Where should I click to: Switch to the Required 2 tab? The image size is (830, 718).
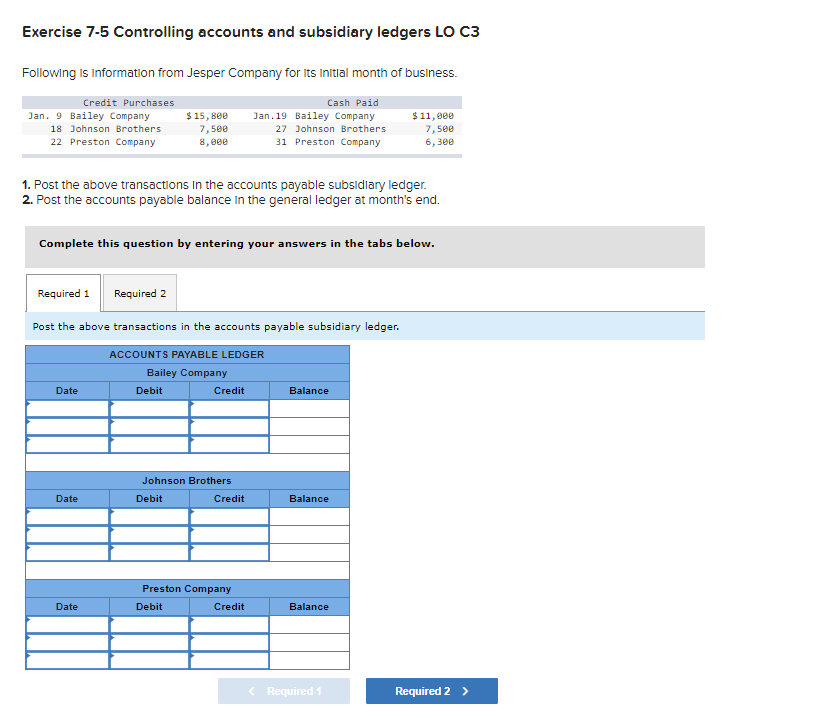139,293
